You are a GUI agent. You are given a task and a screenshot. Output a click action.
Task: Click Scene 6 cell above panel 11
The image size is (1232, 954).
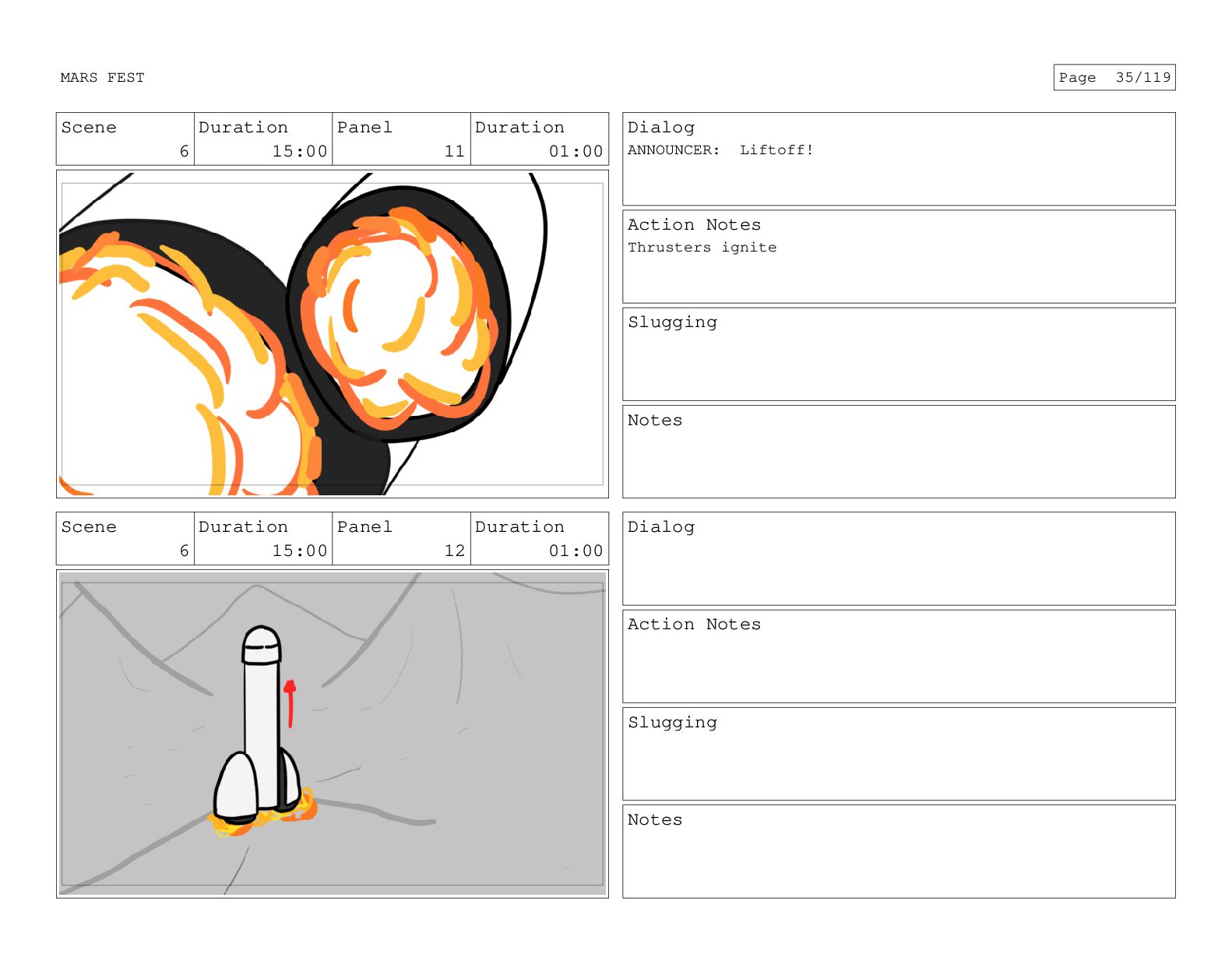point(125,139)
